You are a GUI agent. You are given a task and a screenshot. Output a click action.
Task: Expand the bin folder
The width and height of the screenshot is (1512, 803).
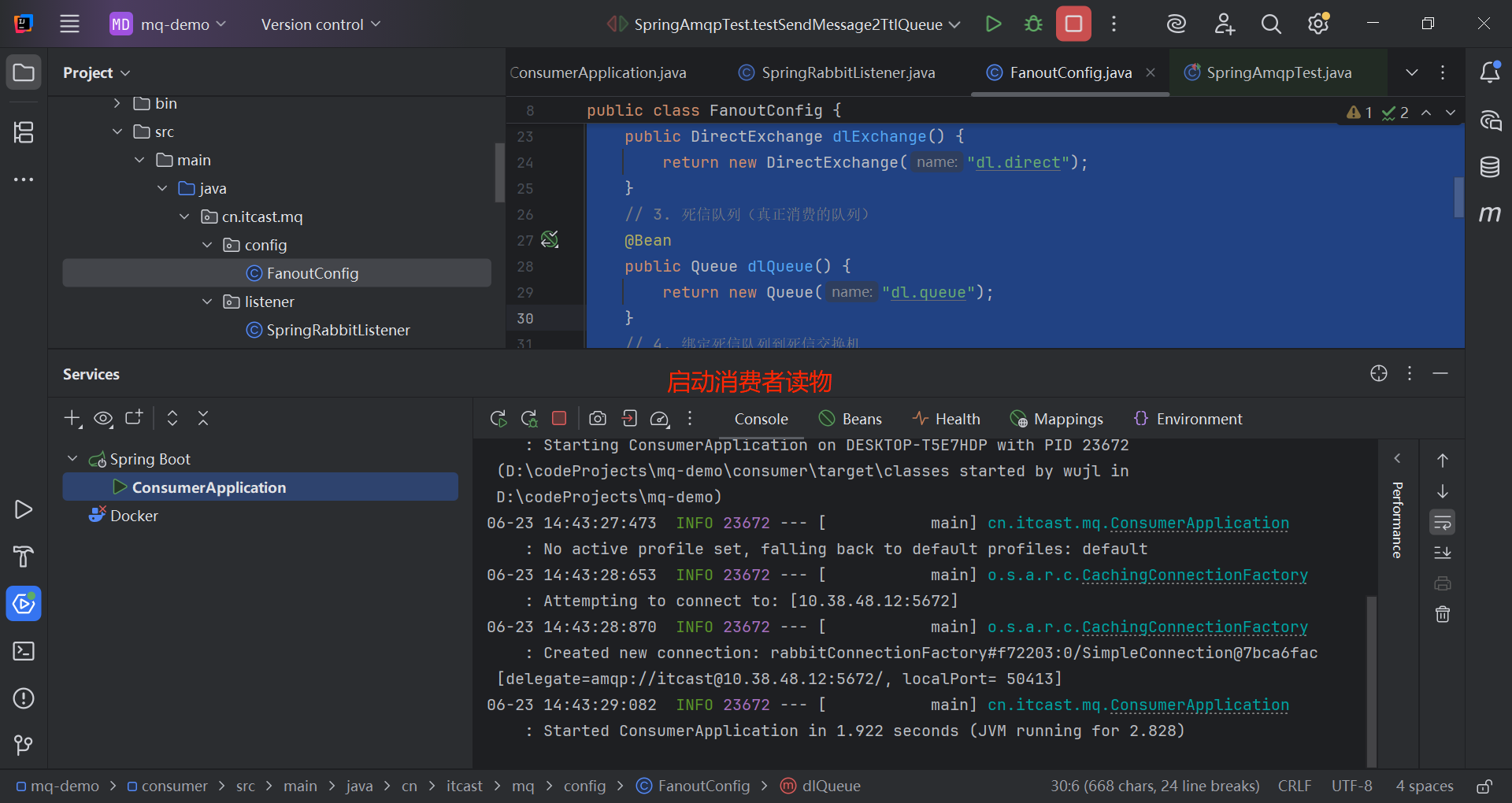pos(117,103)
